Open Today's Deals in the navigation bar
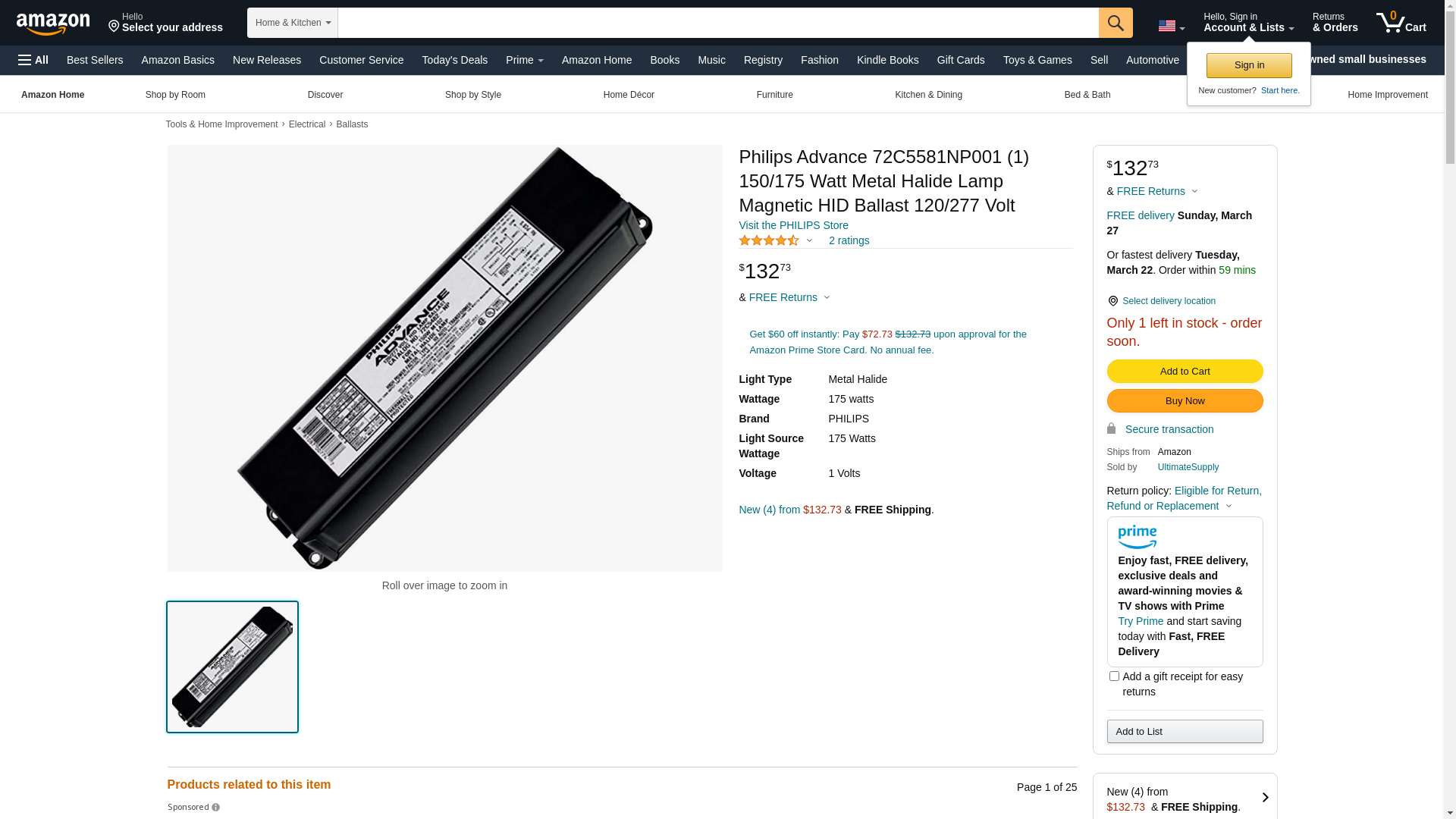The width and height of the screenshot is (1456, 819). (x=454, y=60)
